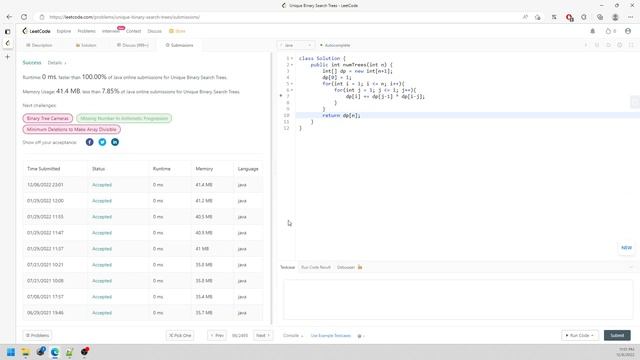Open the Java language dropdown

(296, 45)
